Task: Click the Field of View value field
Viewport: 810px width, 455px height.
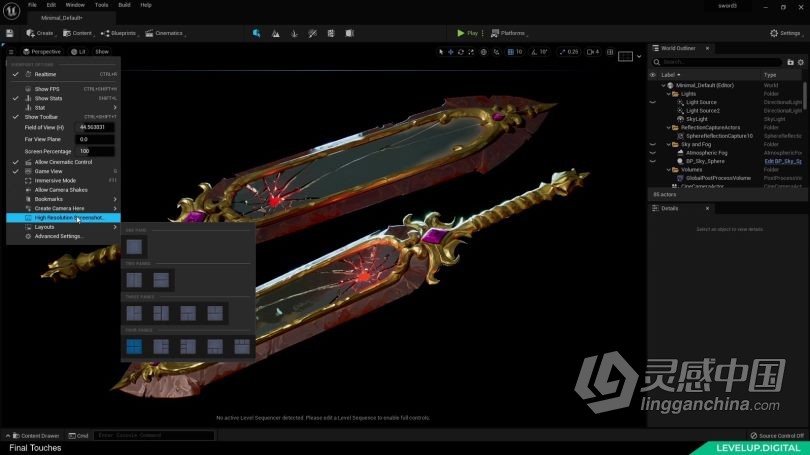Action: pos(95,127)
